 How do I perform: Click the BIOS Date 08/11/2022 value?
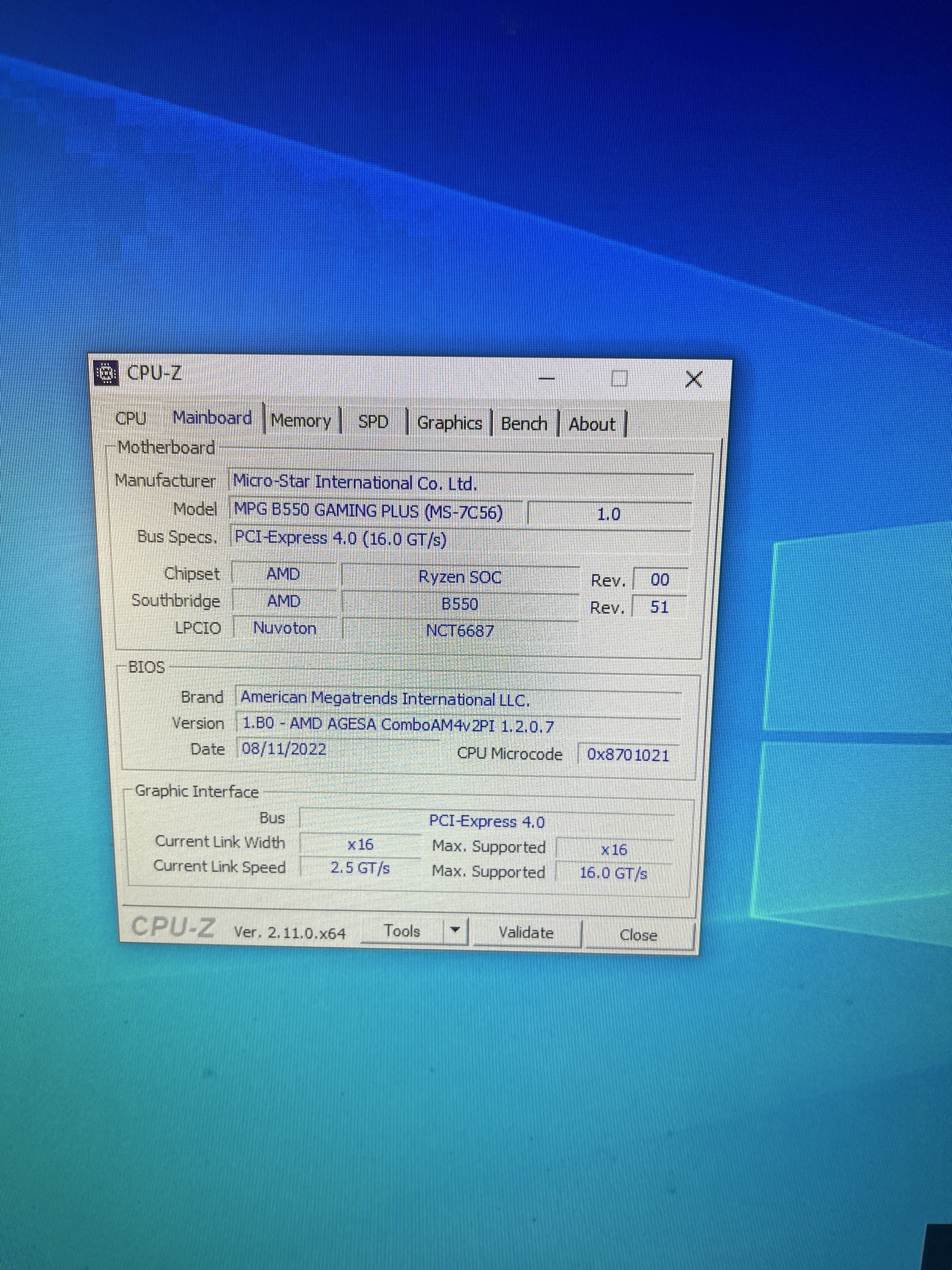click(x=338, y=749)
